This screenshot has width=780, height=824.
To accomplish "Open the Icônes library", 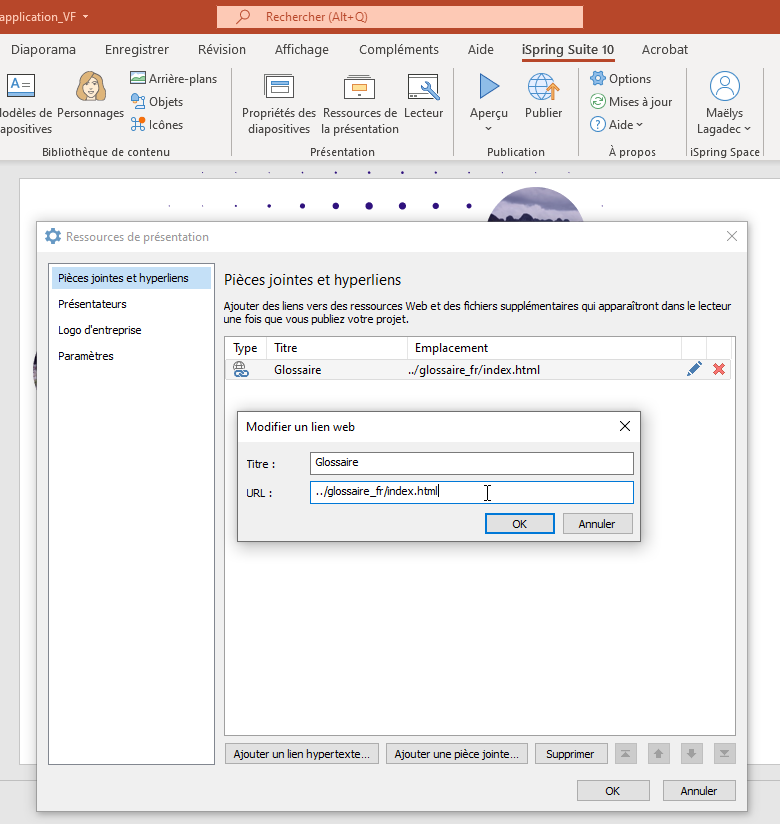I will pyautogui.click(x=157, y=125).
